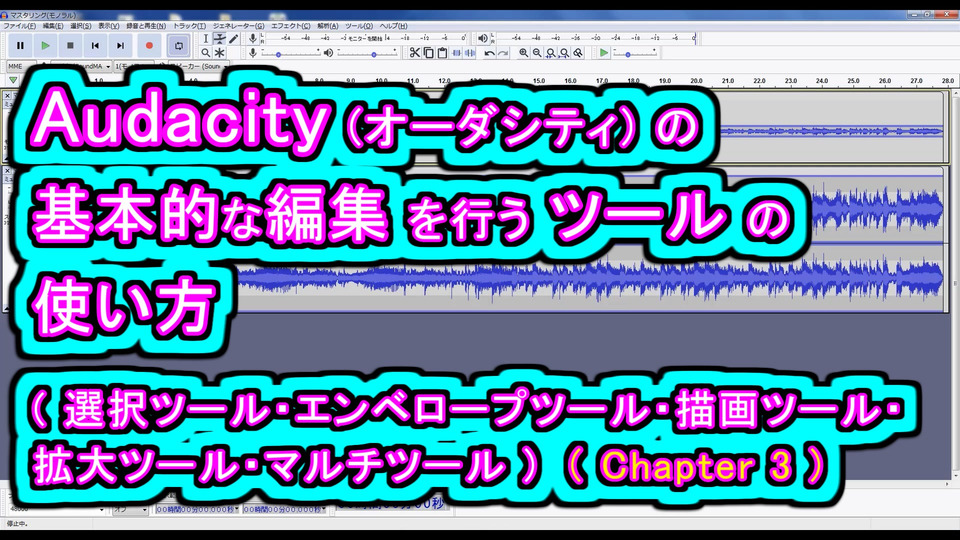Image resolution: width=960 pixels, height=540 pixels.
Task: Skip to start of the project
Action: pyautogui.click(x=96, y=45)
